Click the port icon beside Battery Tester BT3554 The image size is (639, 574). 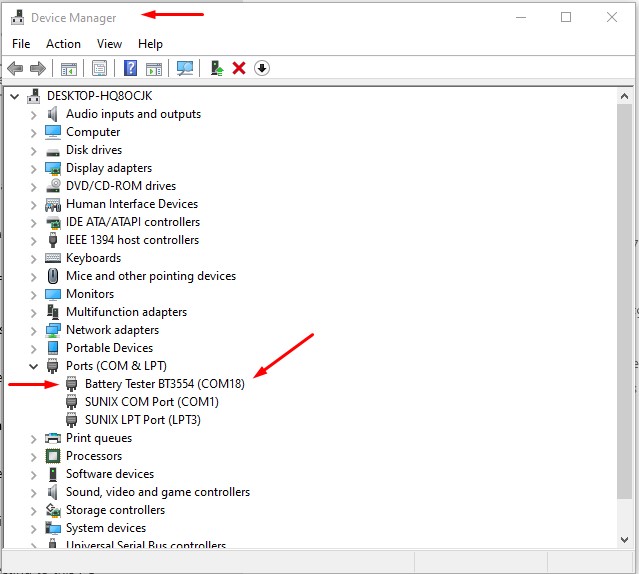pos(71,384)
